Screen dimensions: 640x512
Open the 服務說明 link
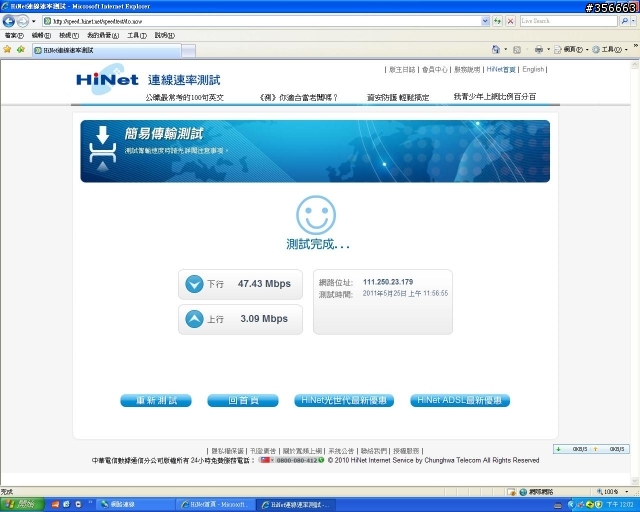467,70
